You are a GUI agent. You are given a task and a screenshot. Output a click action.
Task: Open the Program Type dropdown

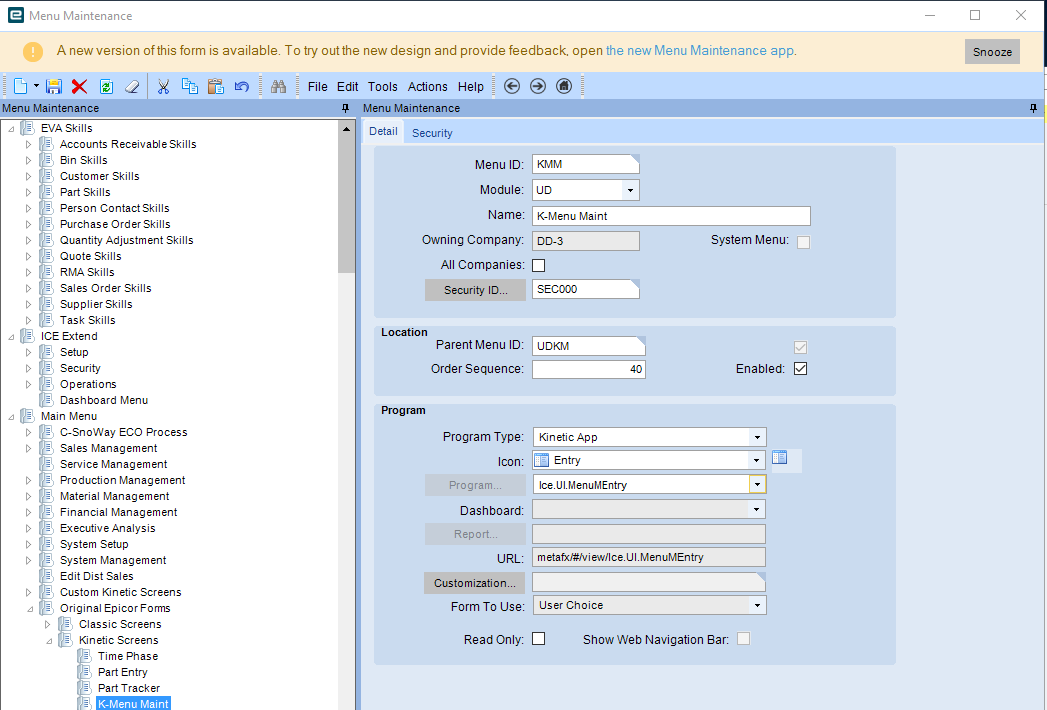pos(758,437)
